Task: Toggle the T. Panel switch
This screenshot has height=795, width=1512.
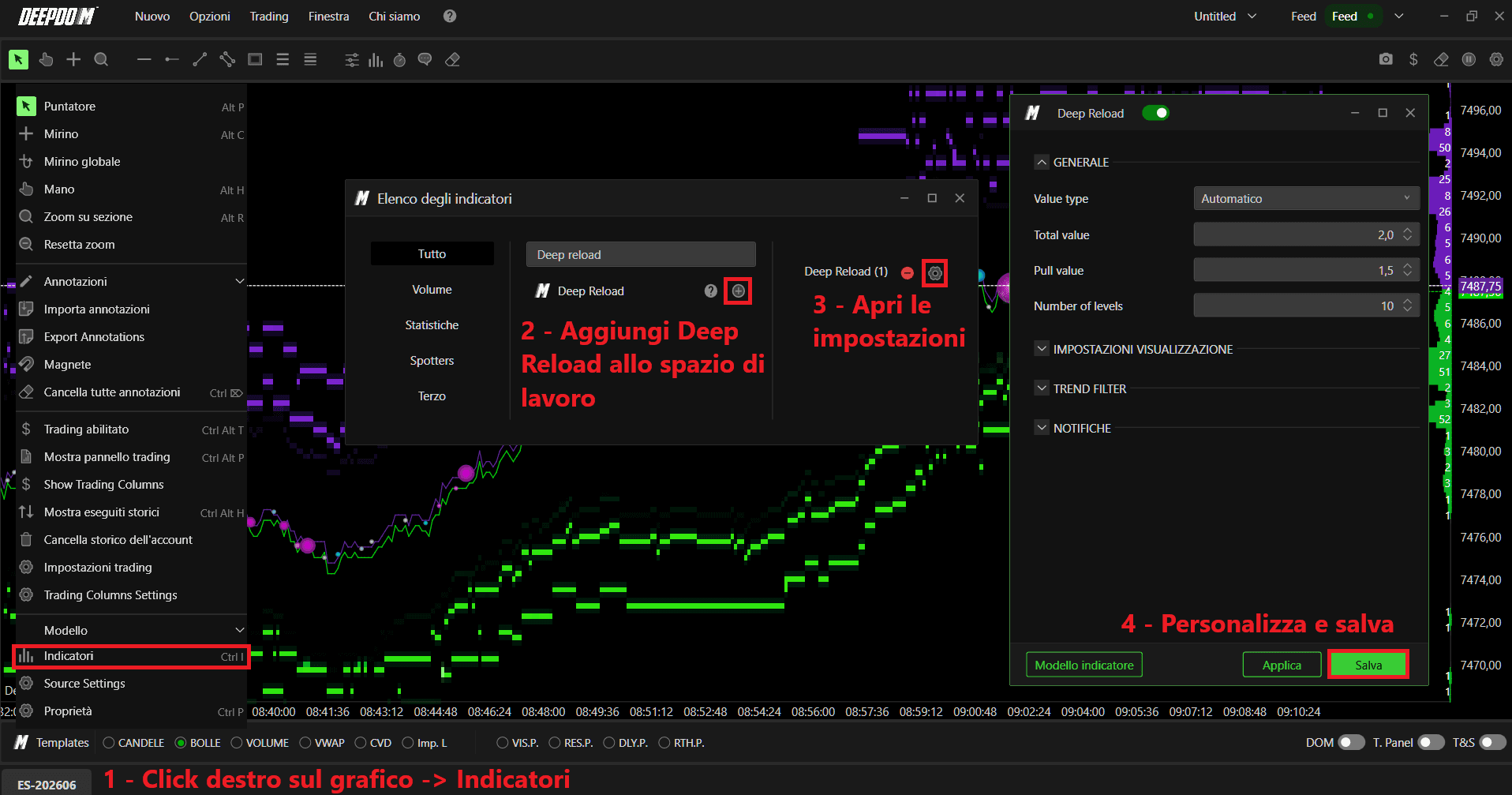Action: tap(1431, 742)
